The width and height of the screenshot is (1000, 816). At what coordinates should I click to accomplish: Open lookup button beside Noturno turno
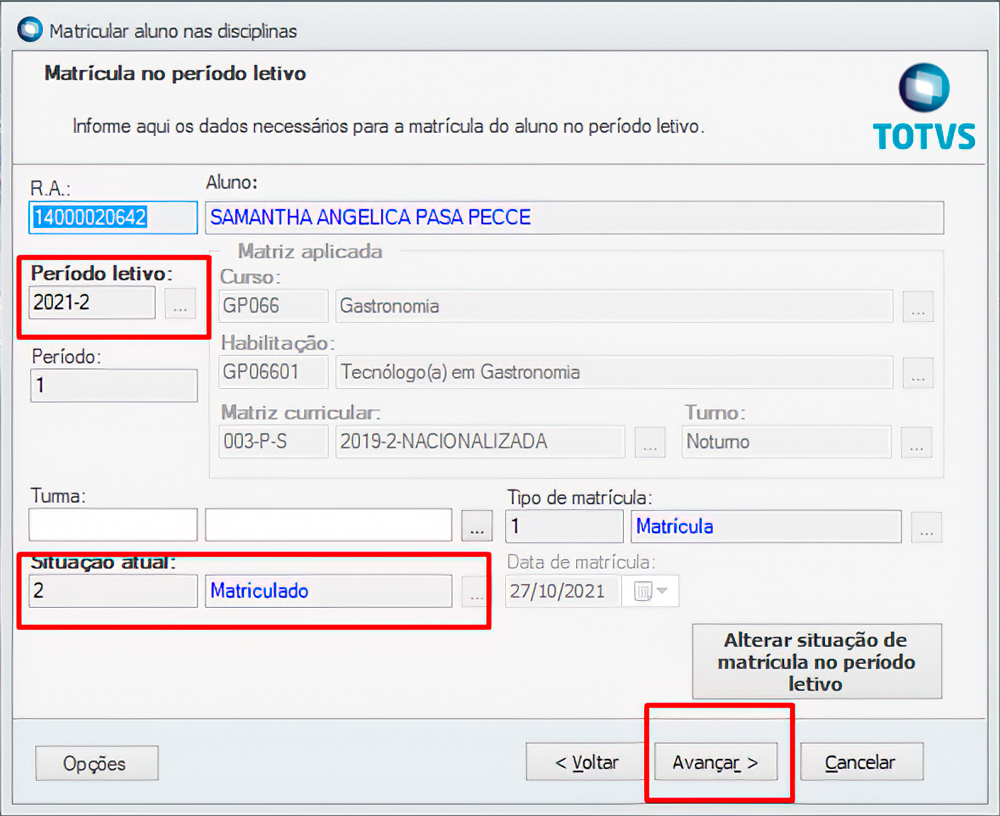917,442
